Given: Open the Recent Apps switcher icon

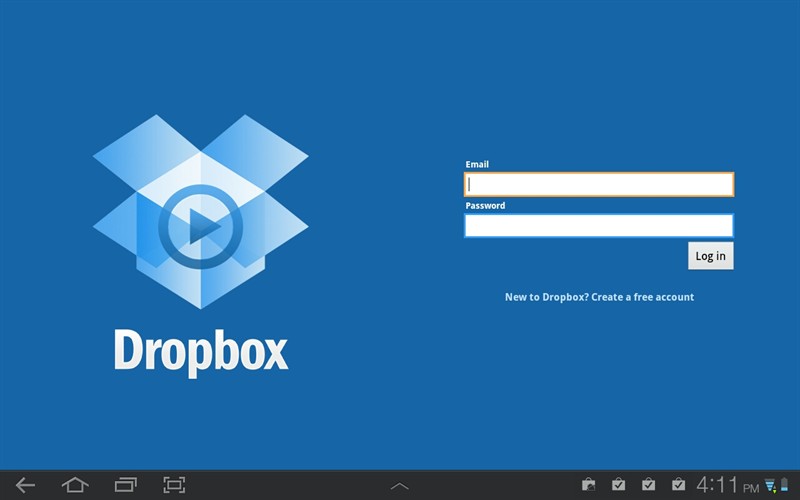Looking at the screenshot, I should [x=125, y=485].
